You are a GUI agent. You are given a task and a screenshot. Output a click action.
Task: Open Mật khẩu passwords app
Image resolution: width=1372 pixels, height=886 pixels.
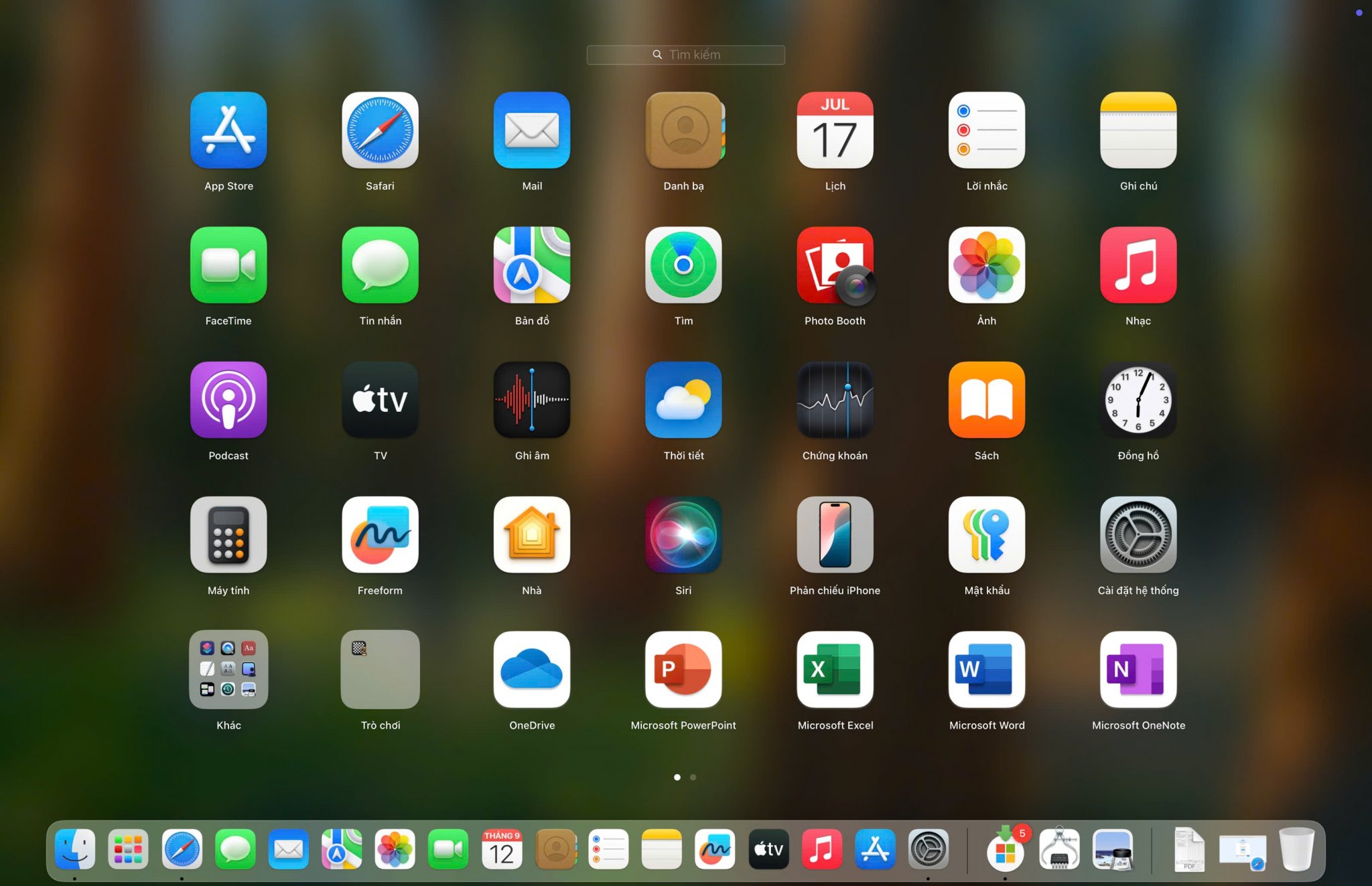[x=987, y=534]
